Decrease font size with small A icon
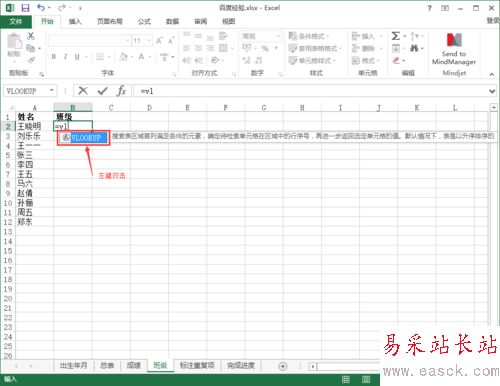This screenshot has height=386, width=500. coord(171,41)
